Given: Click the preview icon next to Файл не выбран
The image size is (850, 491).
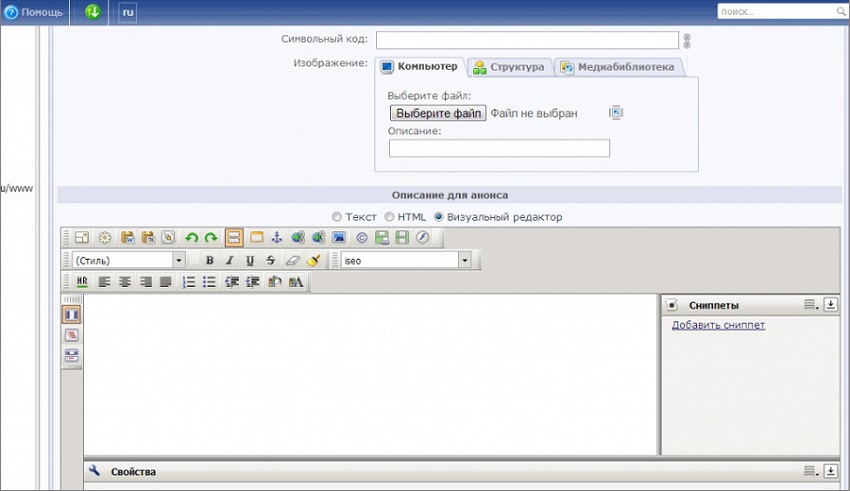Looking at the screenshot, I should [616, 113].
